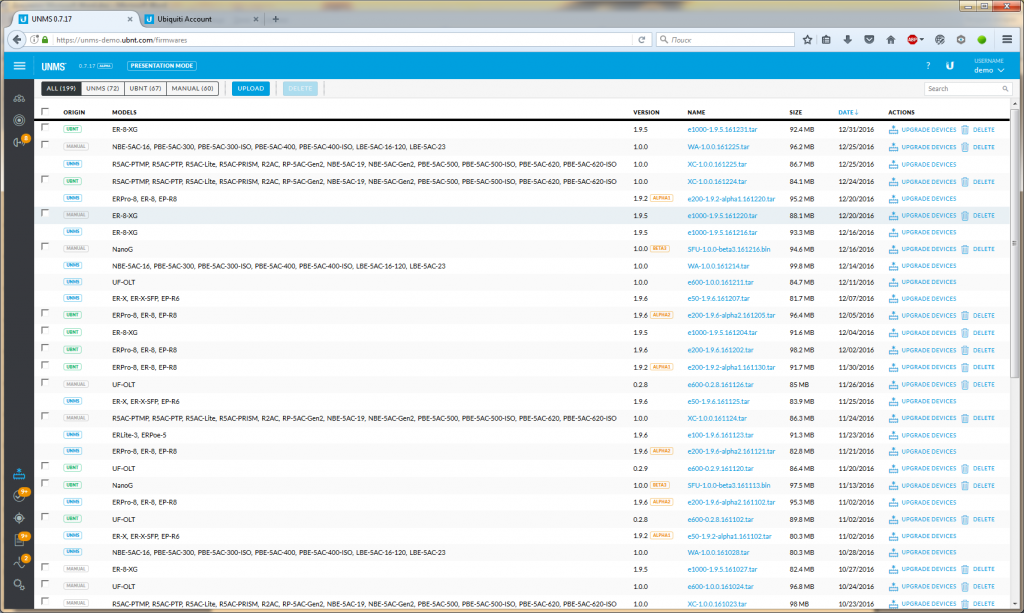Open the firmware sidebar icon highlighted in blue

[x=19, y=475]
